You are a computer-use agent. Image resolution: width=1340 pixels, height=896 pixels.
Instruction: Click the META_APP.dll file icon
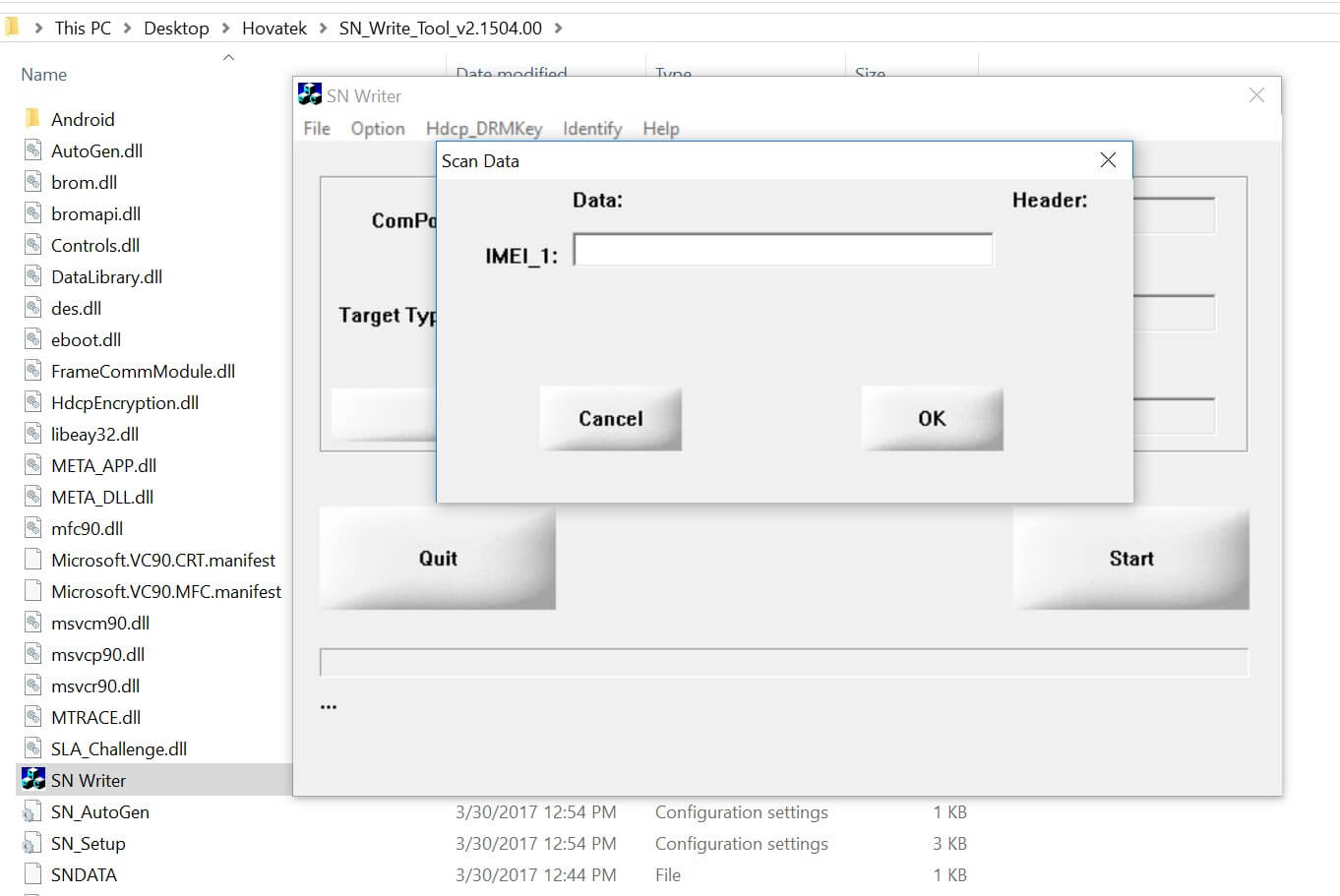(32, 465)
